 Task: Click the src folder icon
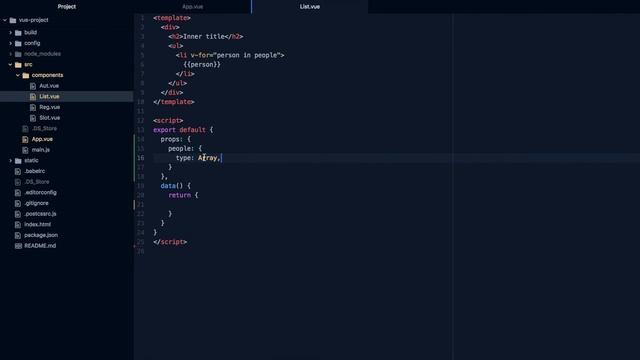click(18, 64)
